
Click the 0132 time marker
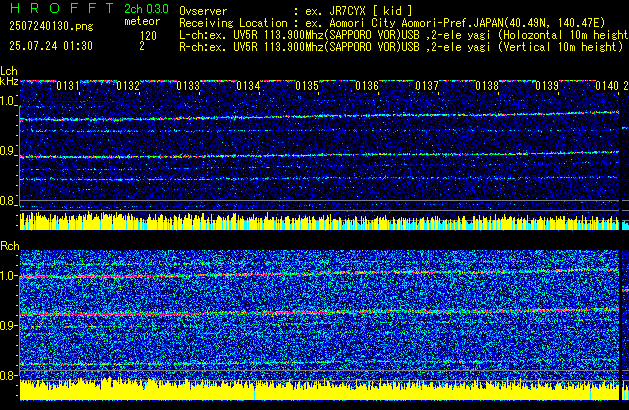[128, 86]
